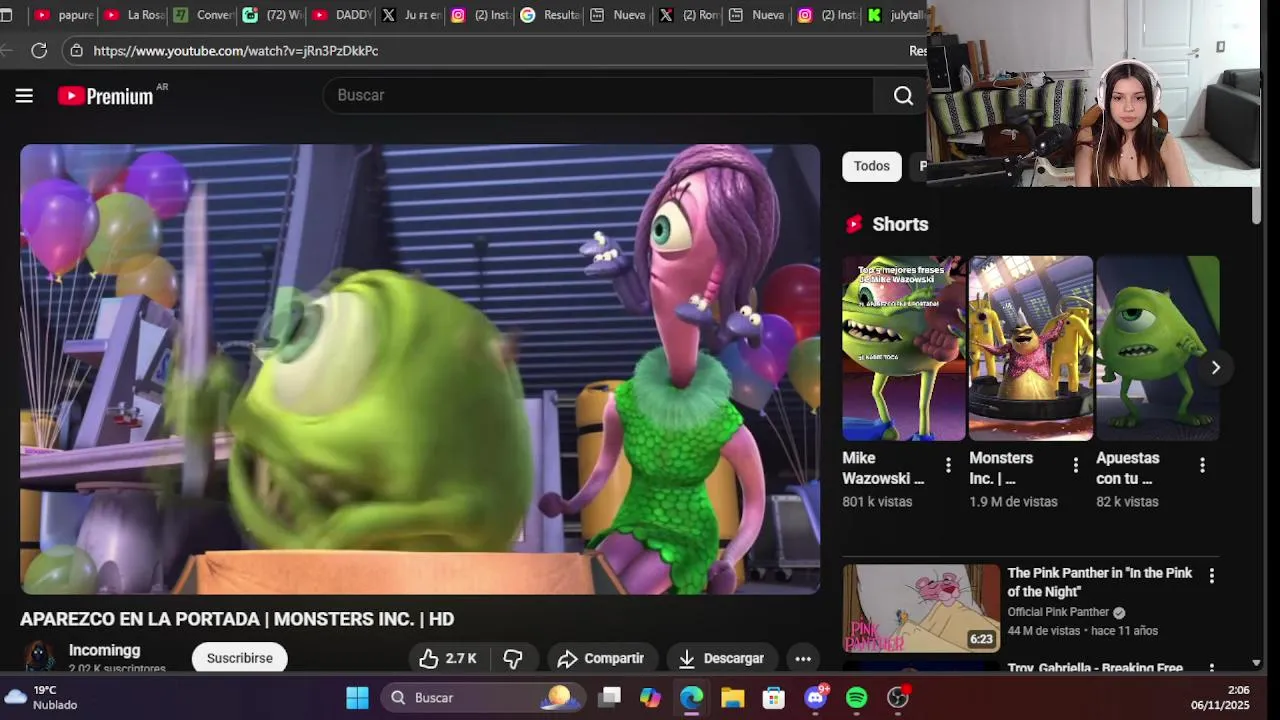1280x720 pixels.
Task: Open options menu for 'Monsters Inc.' Short
Action: 1075,465
